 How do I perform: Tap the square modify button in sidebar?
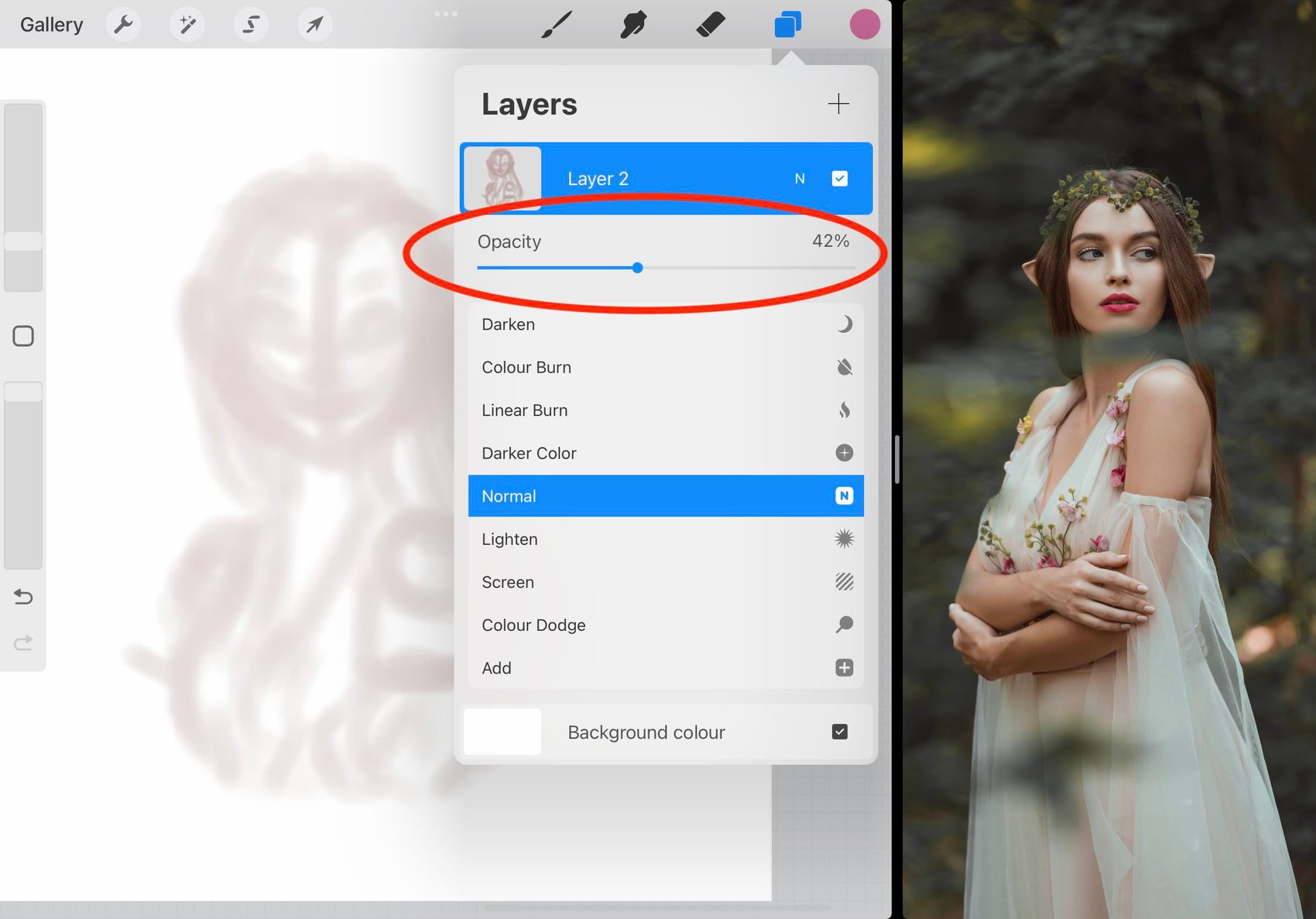tap(23, 336)
